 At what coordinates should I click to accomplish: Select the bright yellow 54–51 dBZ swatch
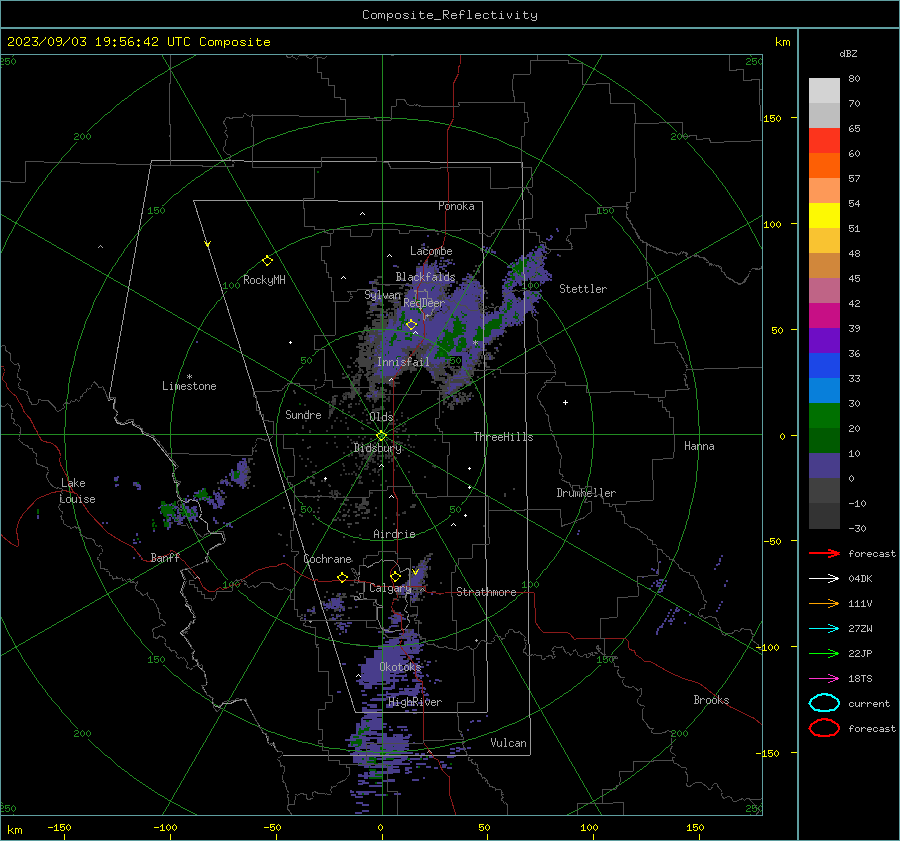point(824,215)
